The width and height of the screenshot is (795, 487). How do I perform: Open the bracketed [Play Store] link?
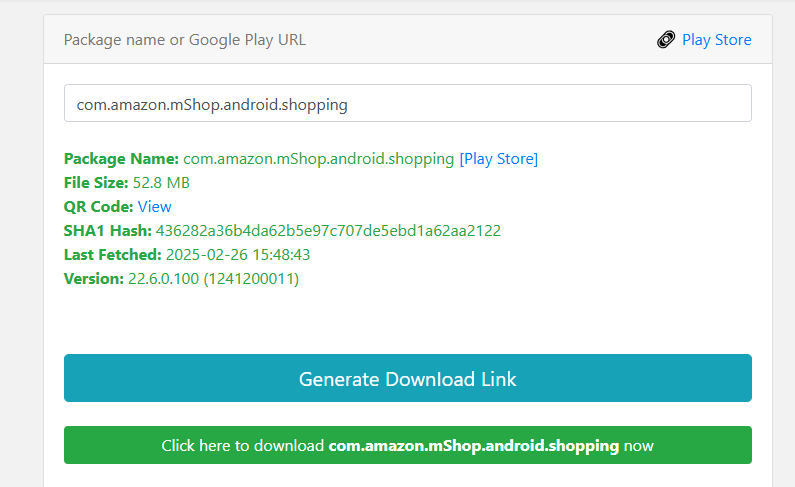pyautogui.click(x=498, y=159)
